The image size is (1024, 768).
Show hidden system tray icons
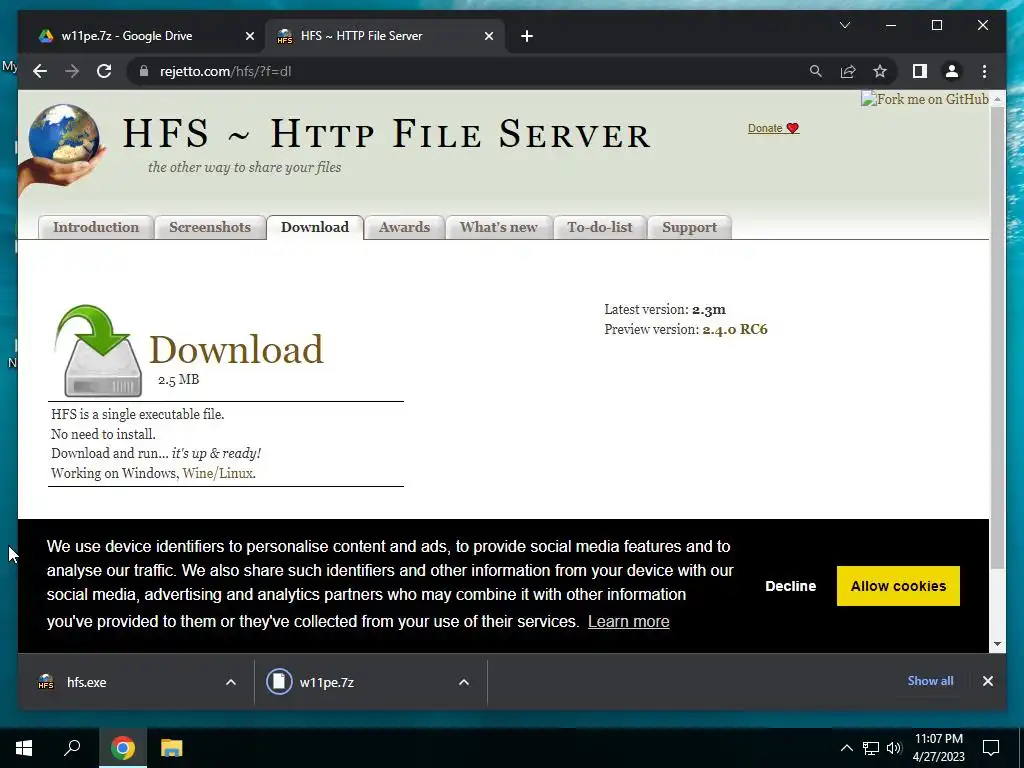(846, 748)
